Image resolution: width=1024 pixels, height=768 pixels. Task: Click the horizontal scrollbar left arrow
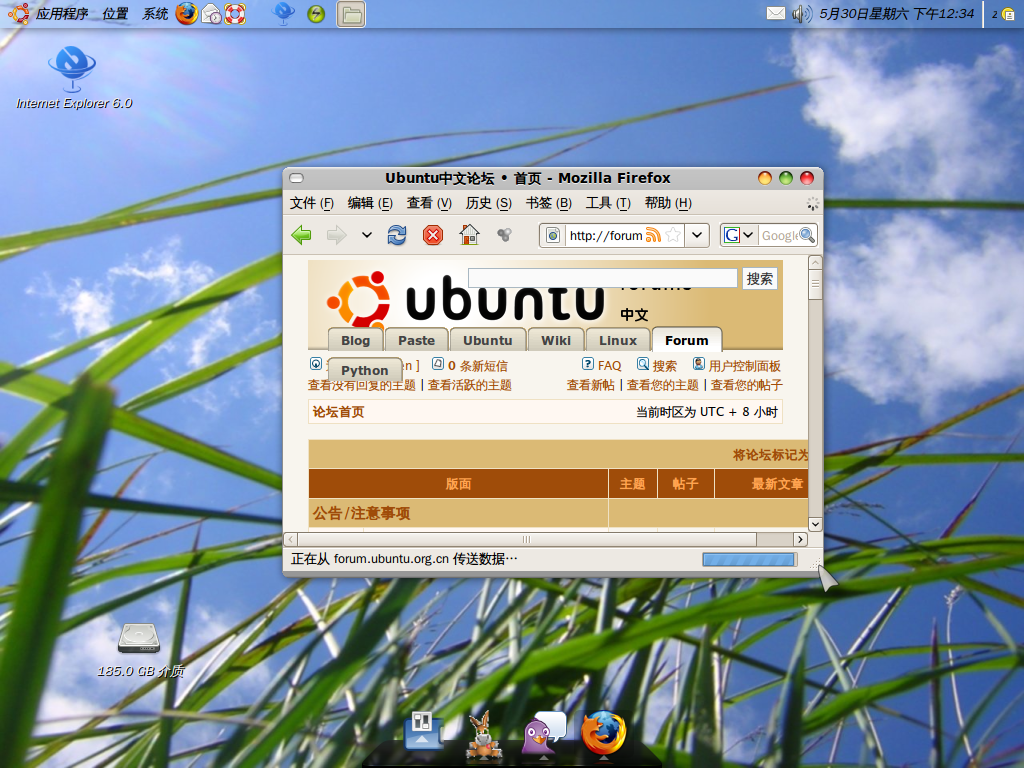point(291,539)
